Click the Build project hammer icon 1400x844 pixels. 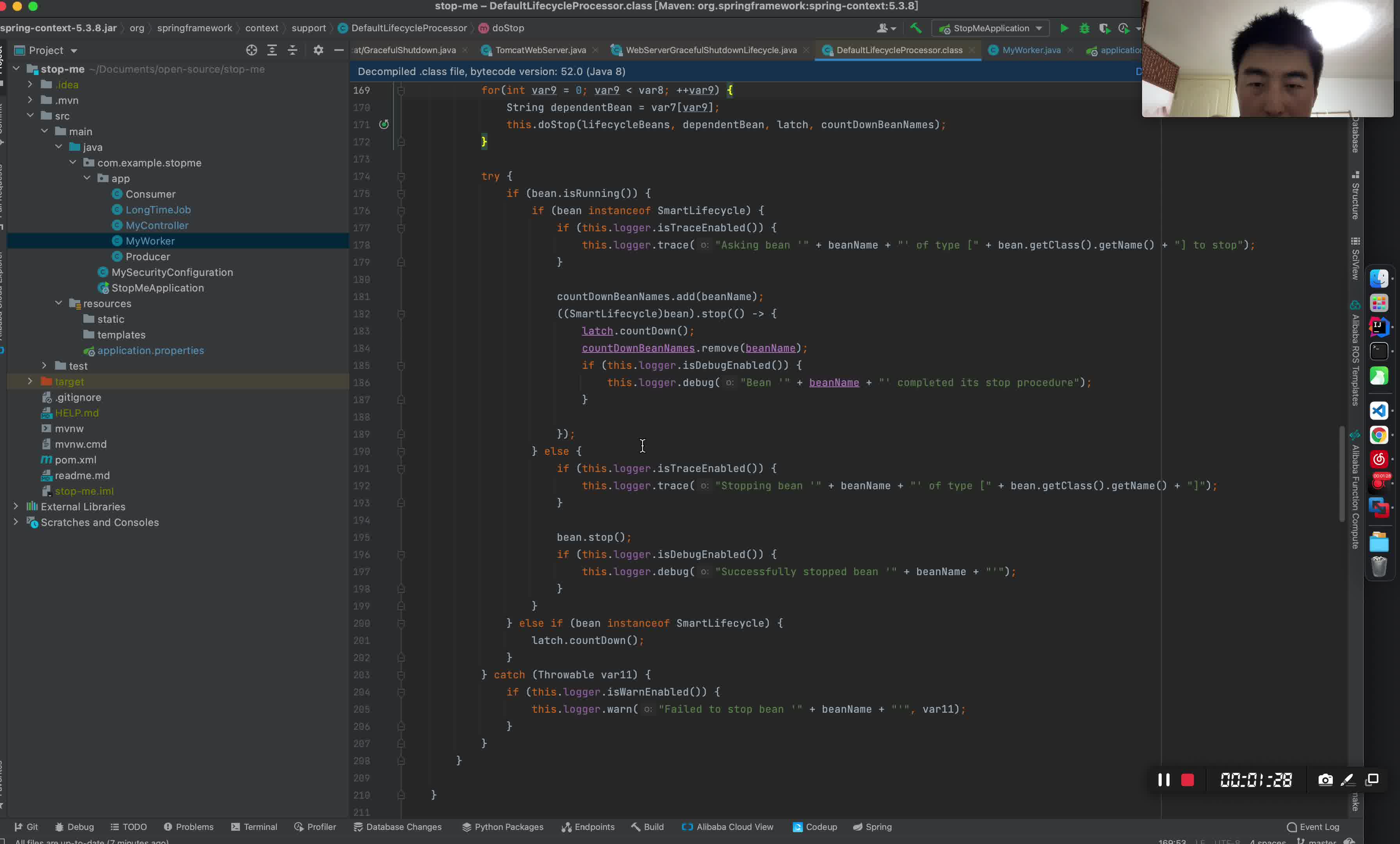pyautogui.click(x=915, y=28)
